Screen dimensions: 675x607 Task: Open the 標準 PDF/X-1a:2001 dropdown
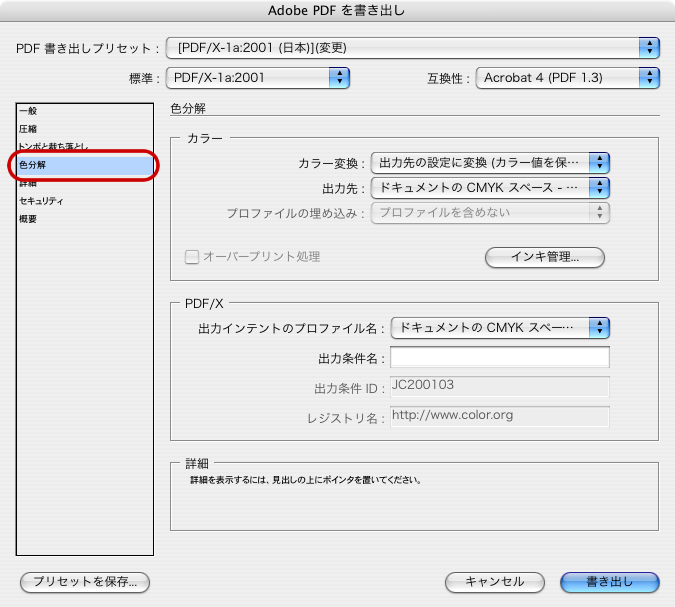point(257,78)
